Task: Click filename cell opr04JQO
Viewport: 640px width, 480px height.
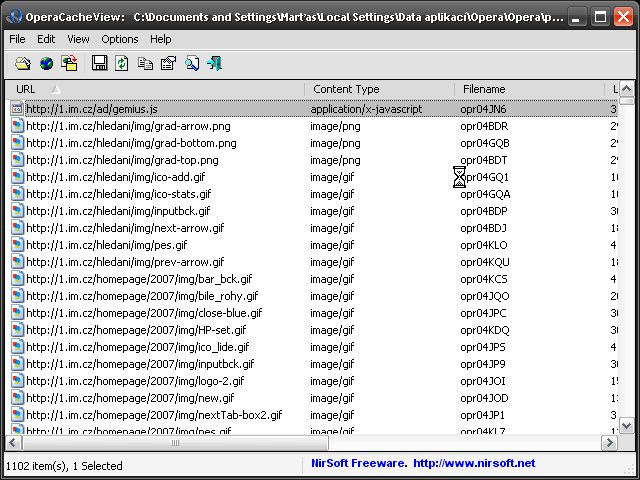Action: [x=485, y=296]
